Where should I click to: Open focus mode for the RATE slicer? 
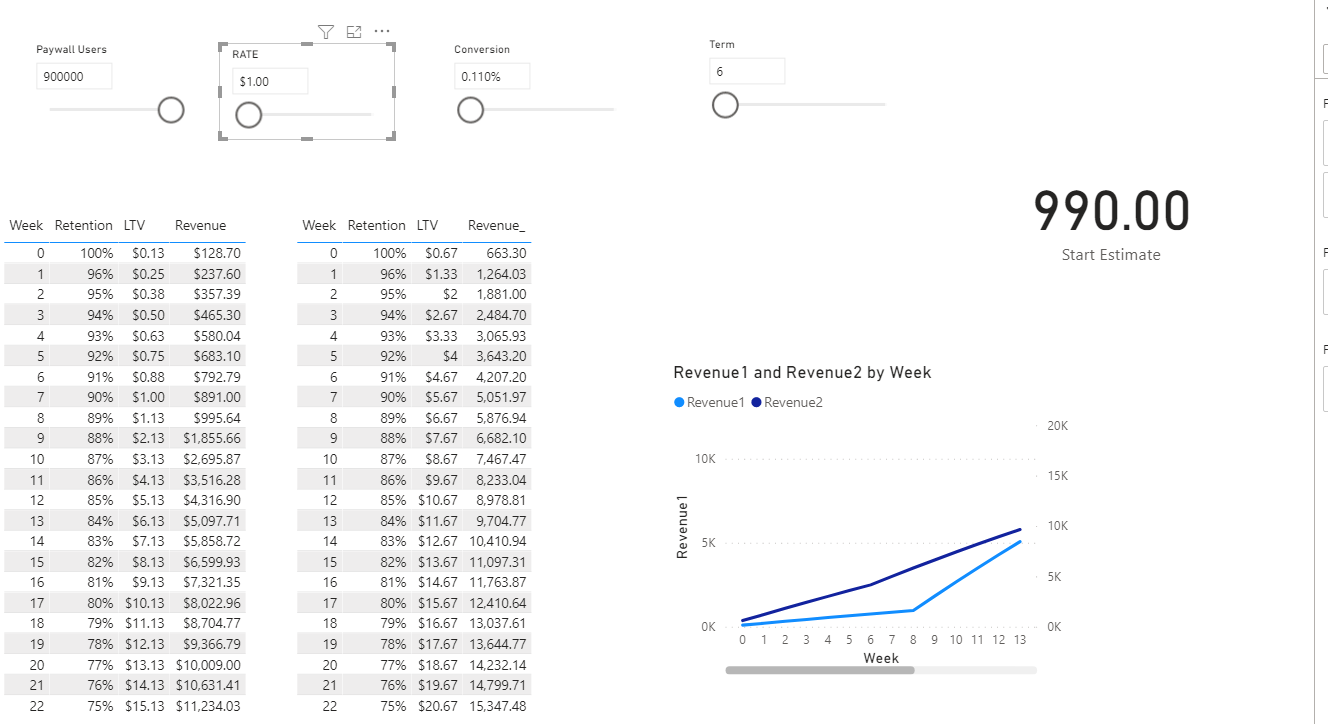[x=353, y=32]
